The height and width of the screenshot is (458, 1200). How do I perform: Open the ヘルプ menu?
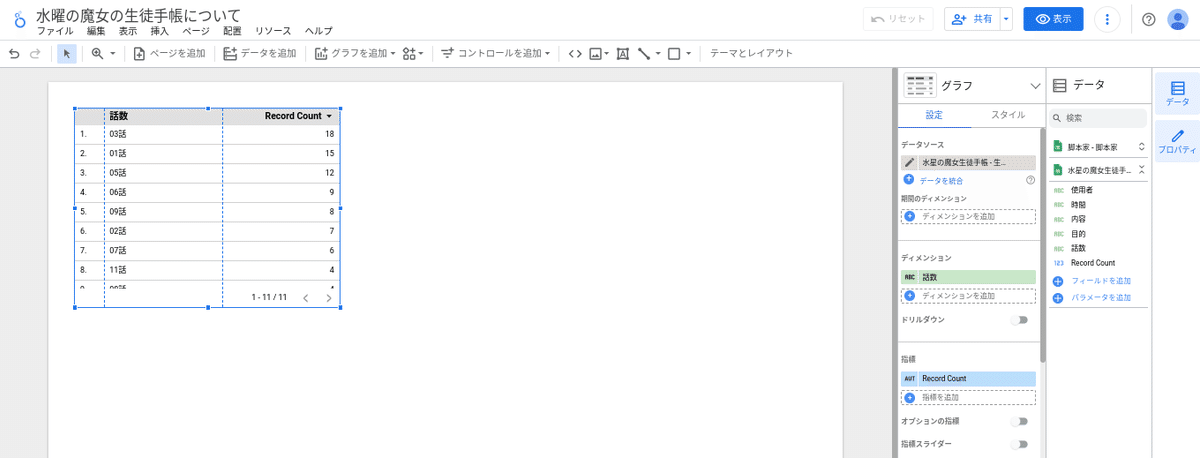(319, 31)
